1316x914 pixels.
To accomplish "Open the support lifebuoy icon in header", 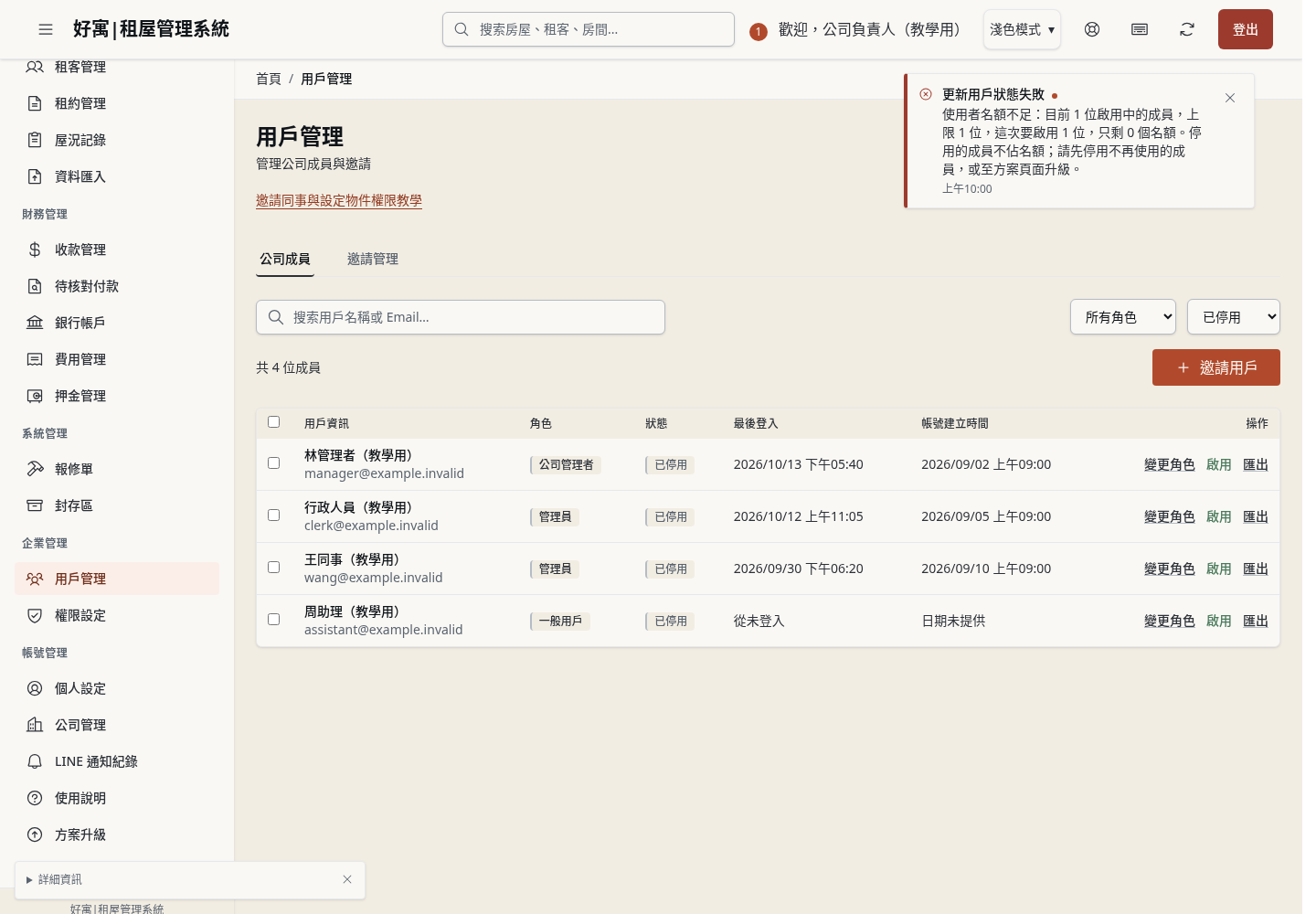I will pos(1092,29).
